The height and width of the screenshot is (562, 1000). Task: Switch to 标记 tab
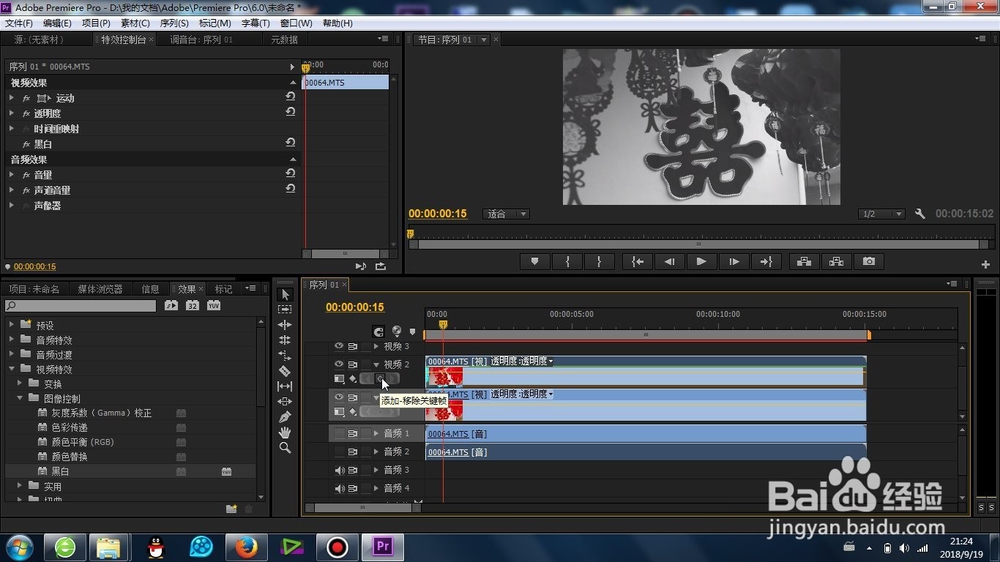pyautogui.click(x=223, y=289)
